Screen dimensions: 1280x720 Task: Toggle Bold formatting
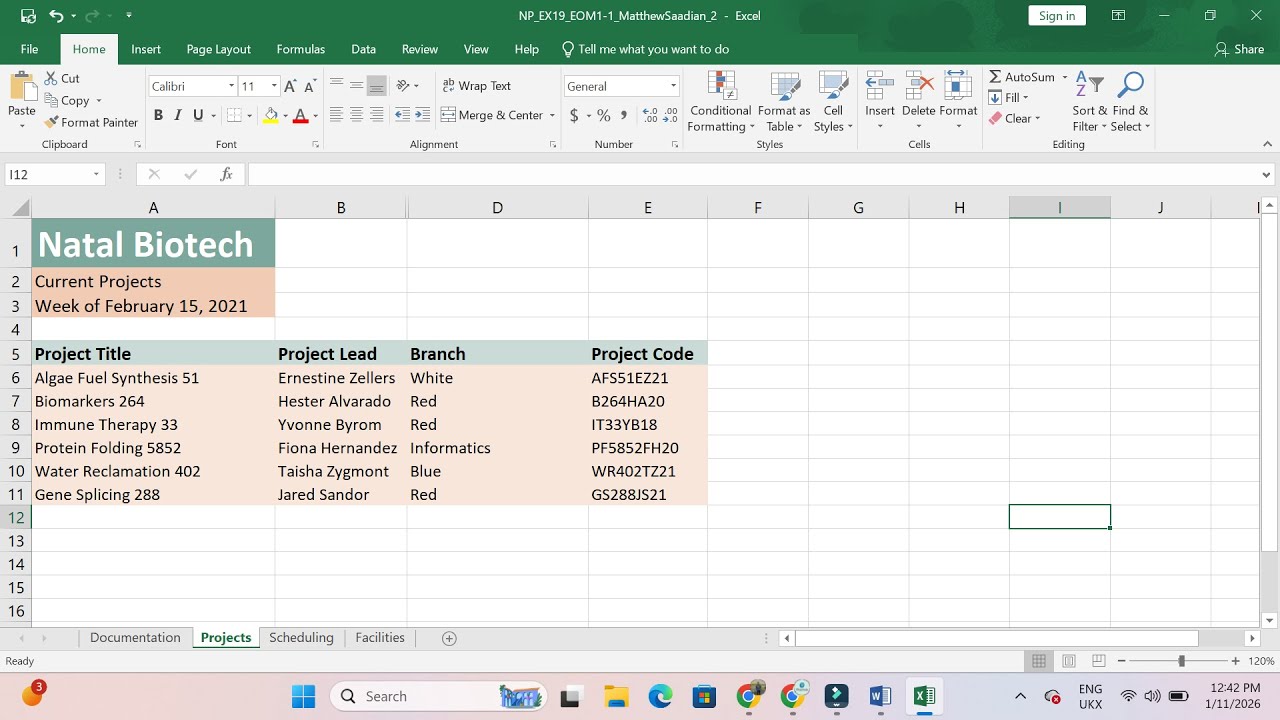point(158,116)
